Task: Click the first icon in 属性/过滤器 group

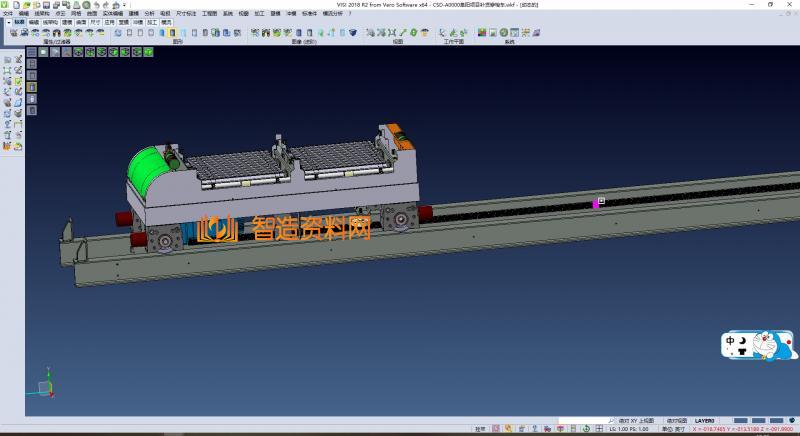Action: pos(13,33)
